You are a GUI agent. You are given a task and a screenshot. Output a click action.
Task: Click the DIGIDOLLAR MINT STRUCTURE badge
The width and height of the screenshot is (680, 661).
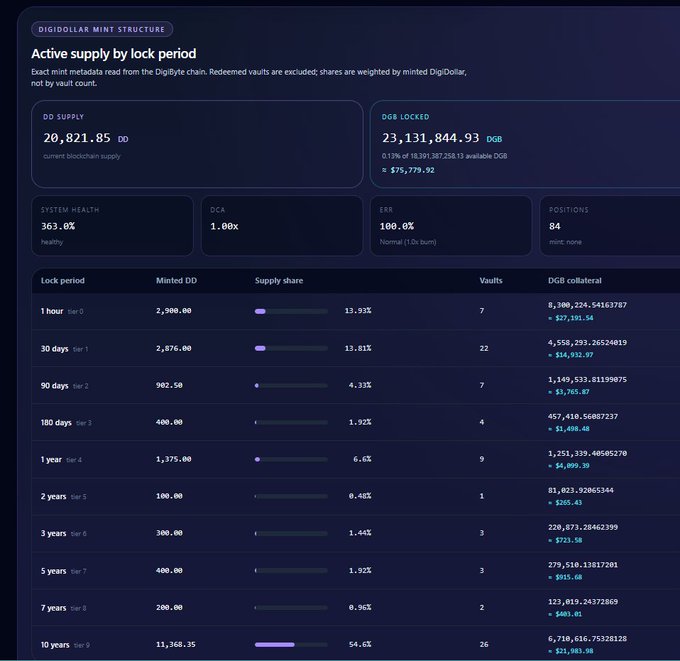point(102,29)
